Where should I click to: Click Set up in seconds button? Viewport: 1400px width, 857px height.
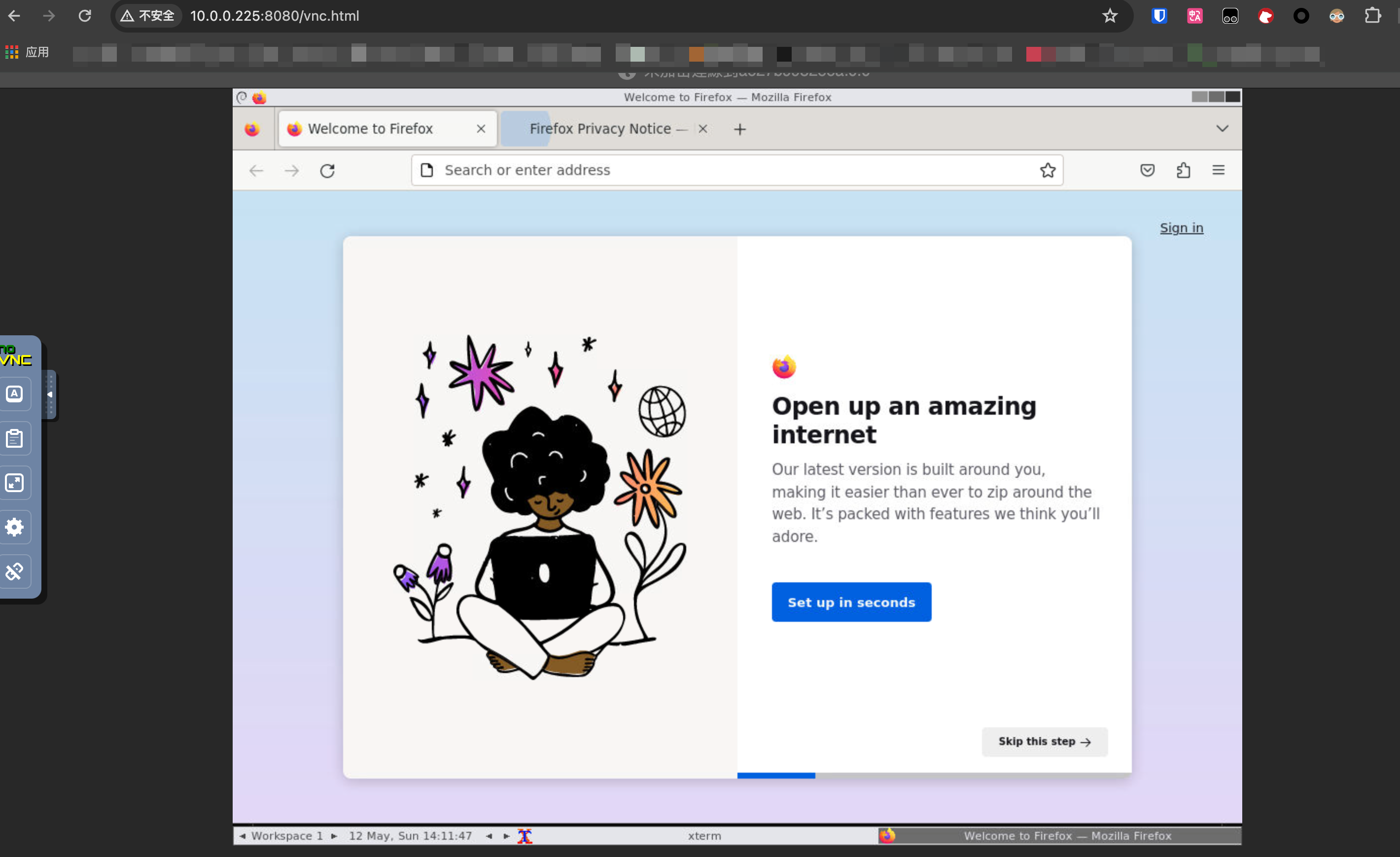(851, 602)
